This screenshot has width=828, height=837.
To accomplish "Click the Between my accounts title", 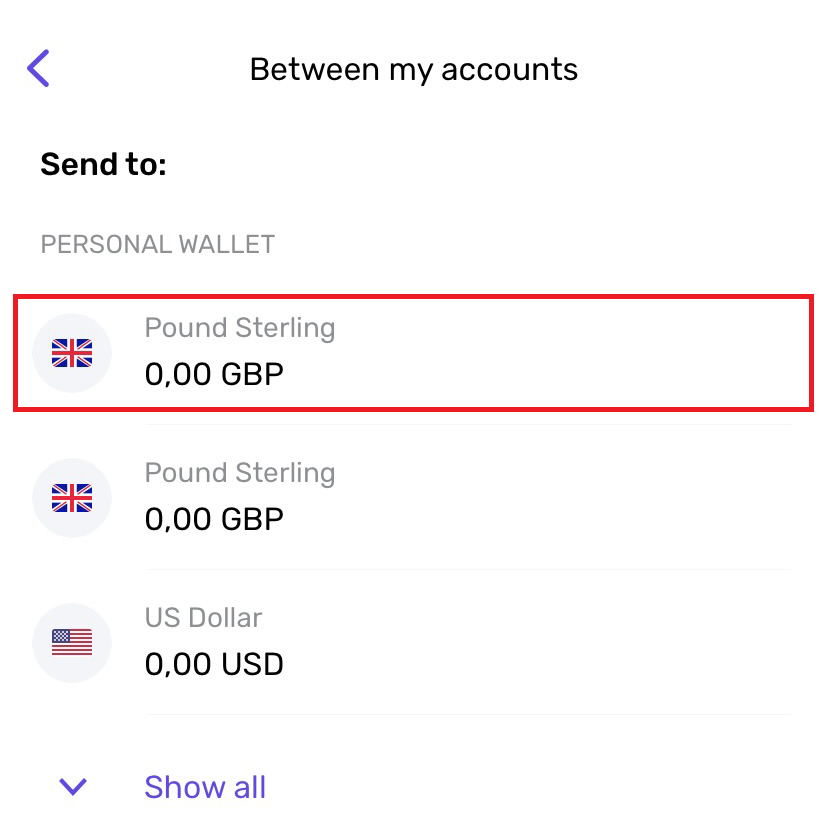I will coord(414,69).
